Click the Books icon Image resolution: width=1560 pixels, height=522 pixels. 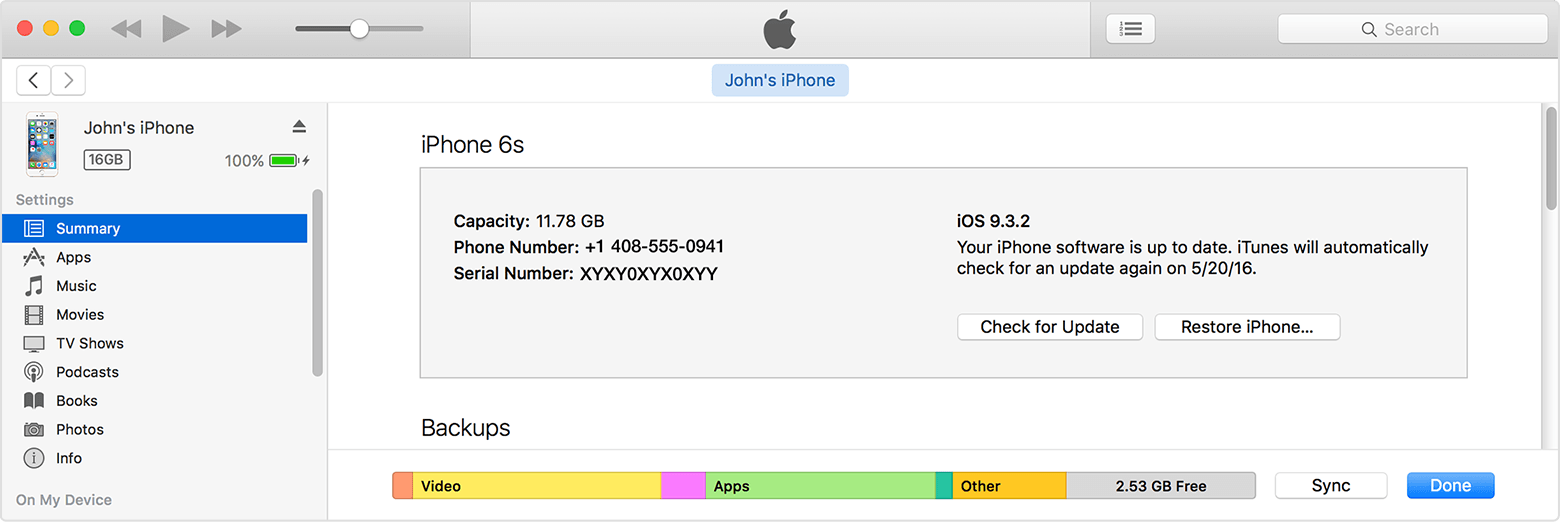point(34,401)
